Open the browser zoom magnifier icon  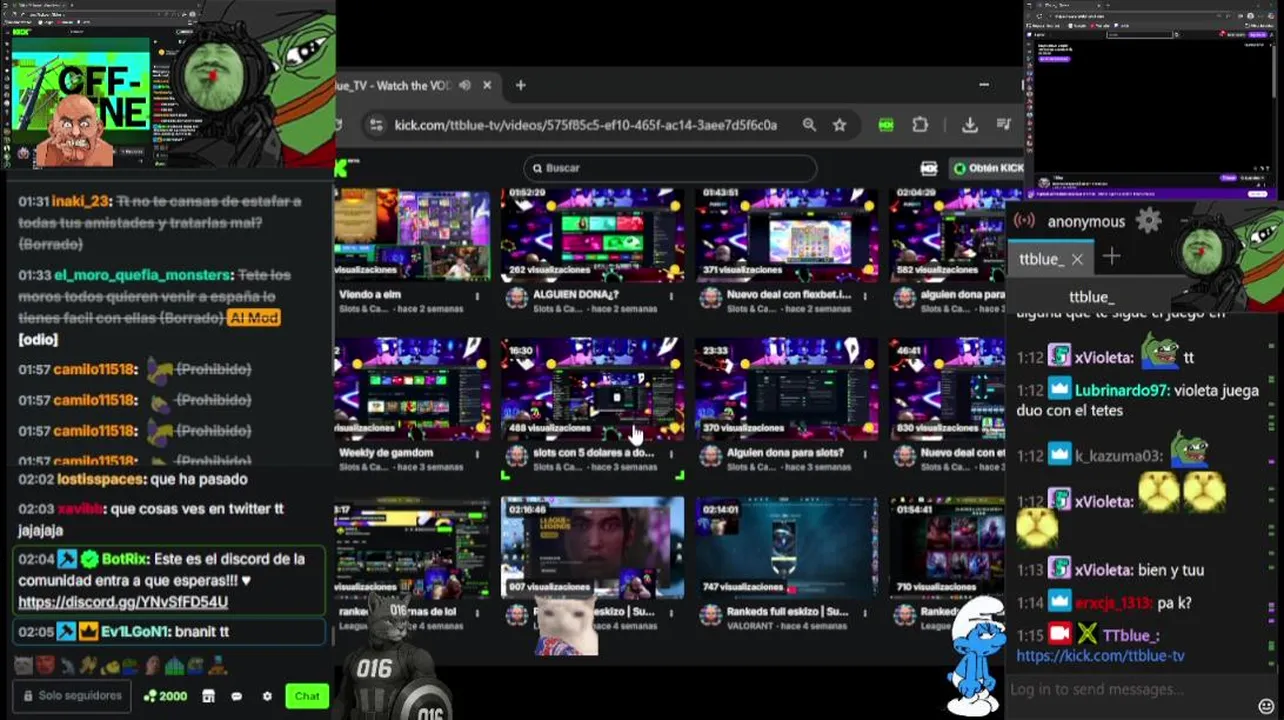[x=809, y=125]
